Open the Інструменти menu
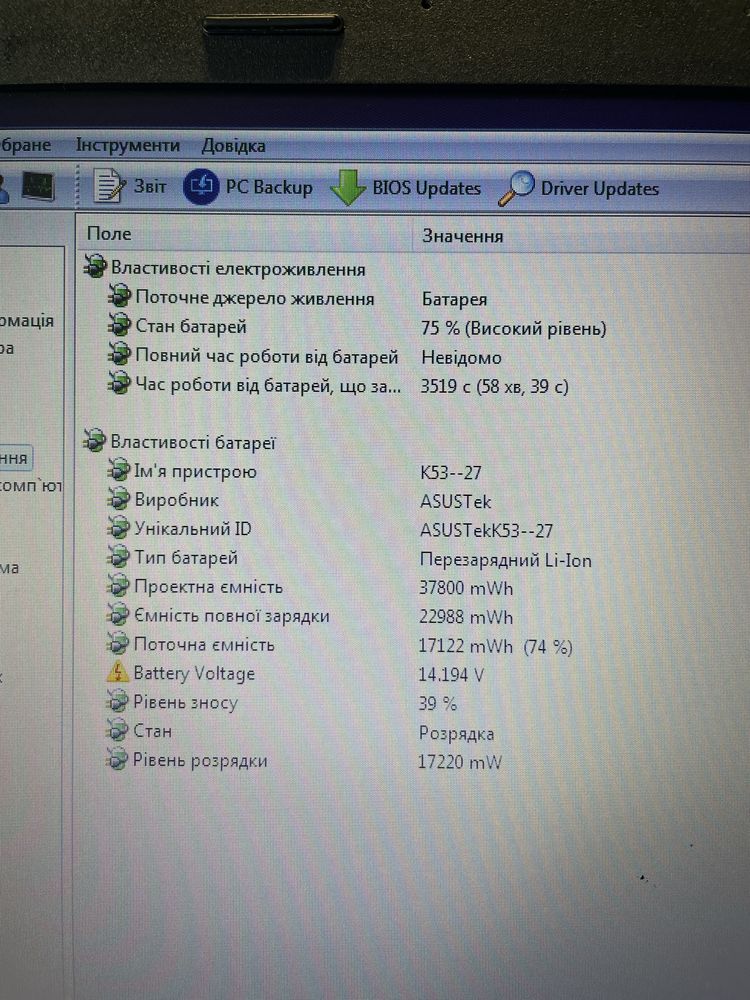 coord(128,145)
